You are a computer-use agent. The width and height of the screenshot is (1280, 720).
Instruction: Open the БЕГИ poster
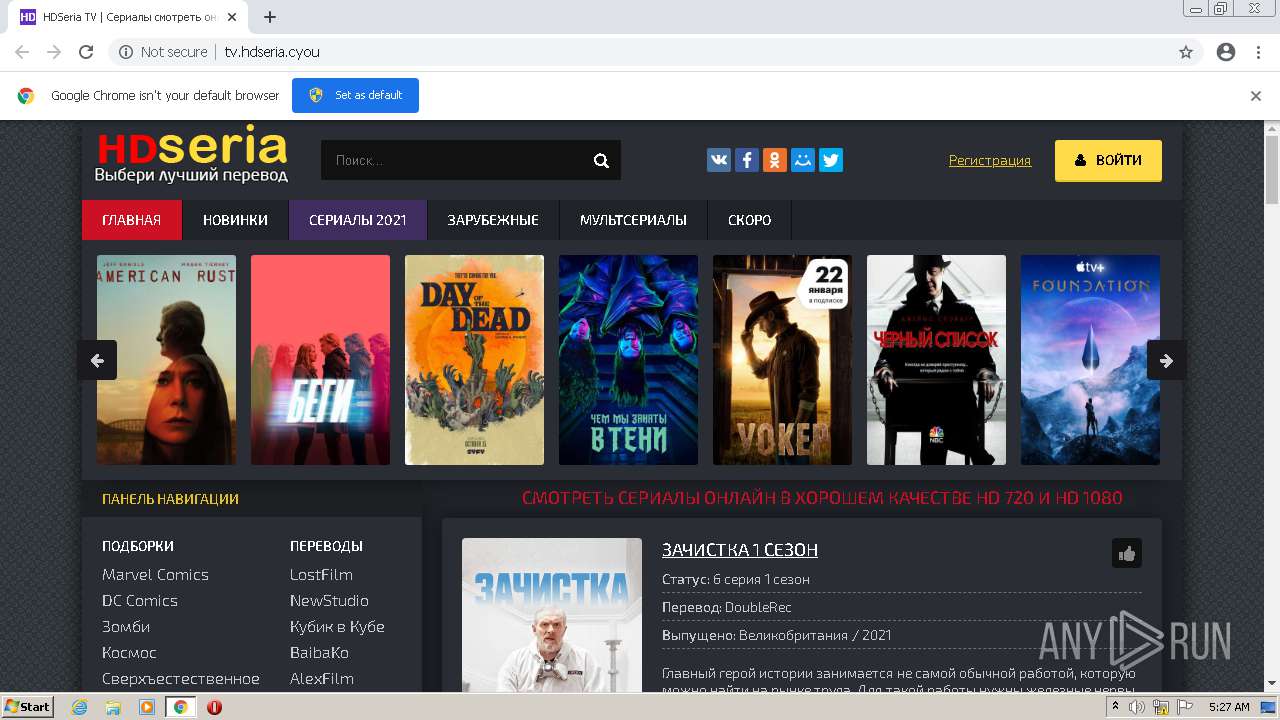click(x=320, y=360)
